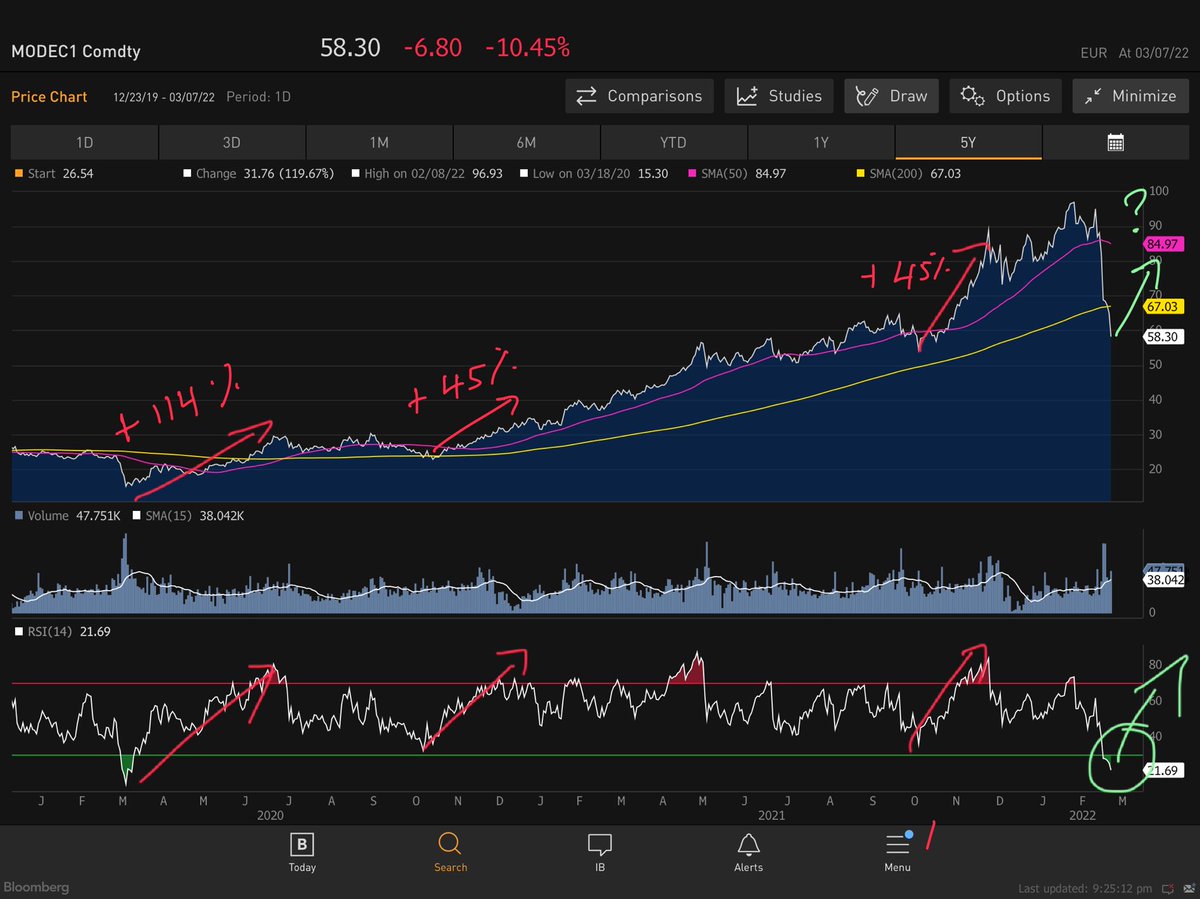
Task: Click the MODEC1 Comdty ticker title
Action: 76,50
